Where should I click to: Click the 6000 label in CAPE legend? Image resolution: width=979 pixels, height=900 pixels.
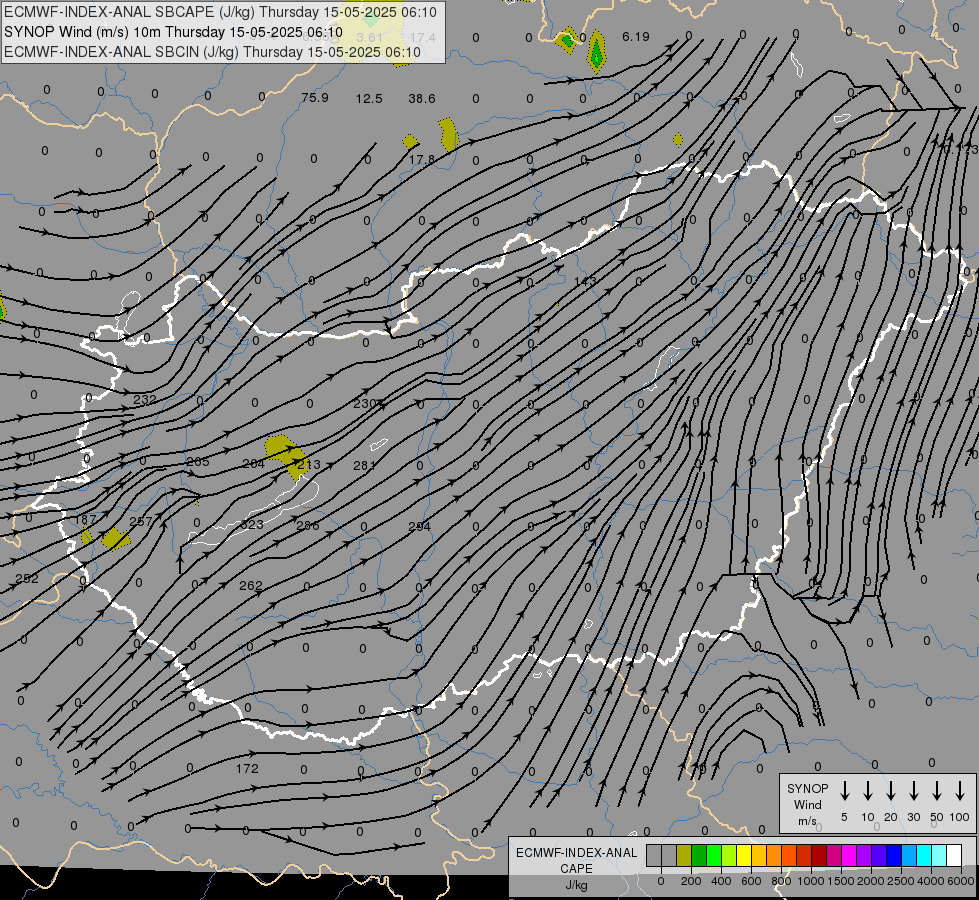(960, 881)
